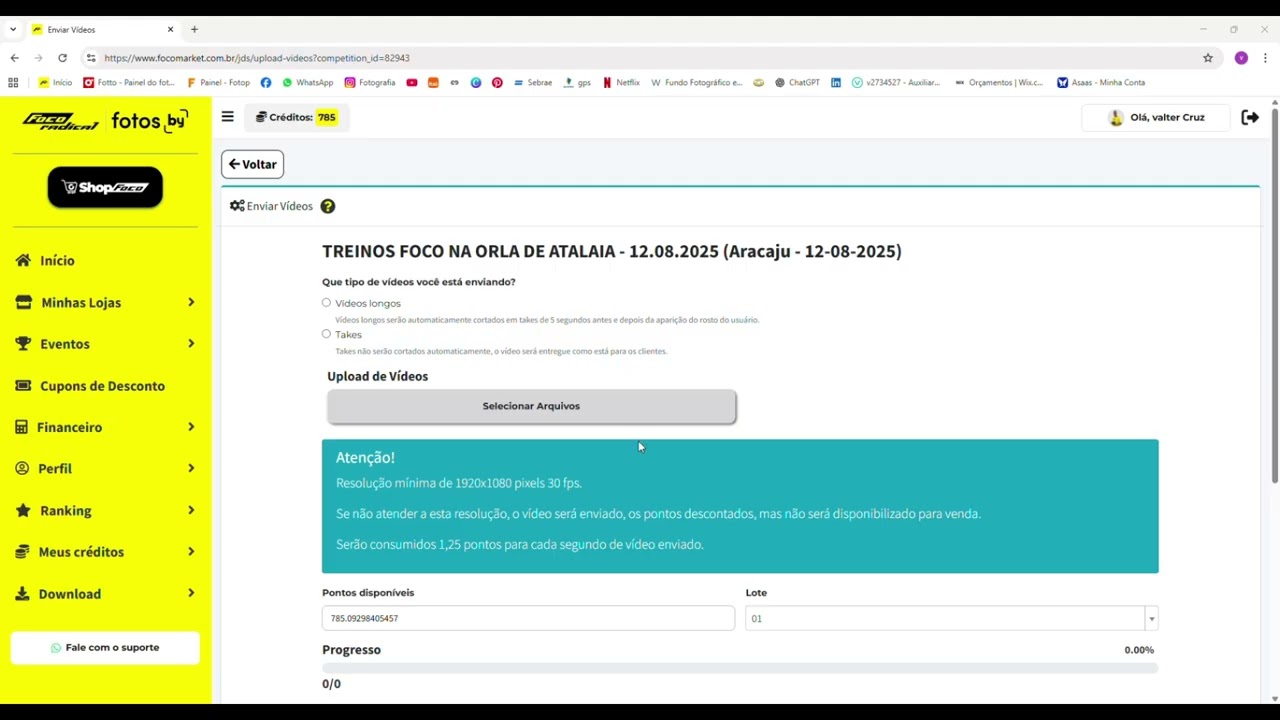The width and height of the screenshot is (1280, 720).
Task: Open the Sebrae bookmark
Action: point(533,83)
